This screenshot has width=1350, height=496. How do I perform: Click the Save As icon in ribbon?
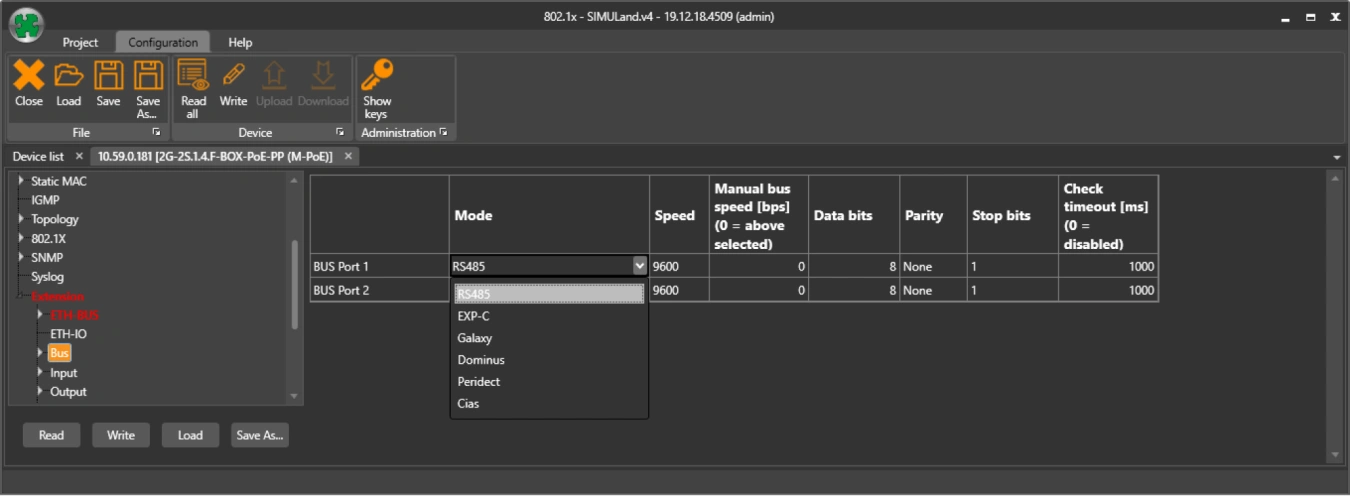pyautogui.click(x=148, y=76)
